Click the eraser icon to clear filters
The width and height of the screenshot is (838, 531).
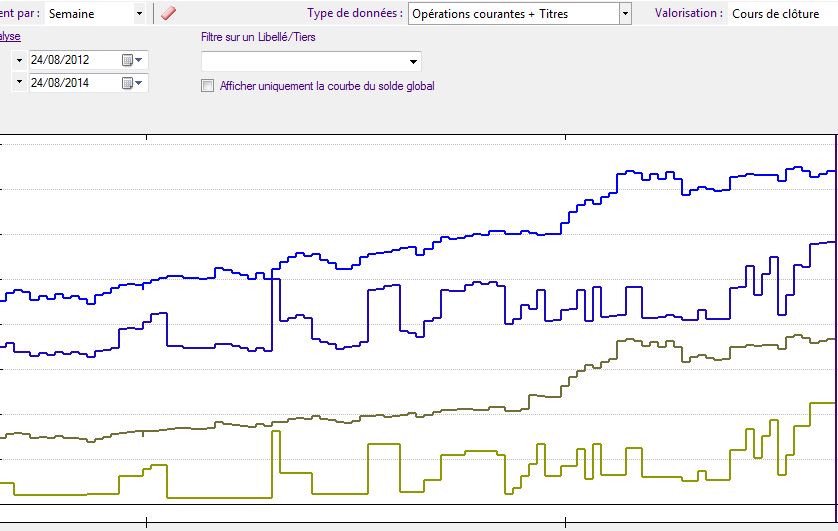[168, 13]
